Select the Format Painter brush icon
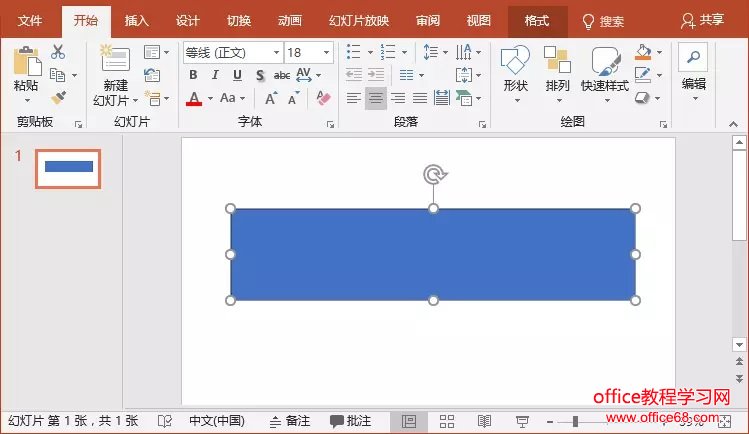The width and height of the screenshot is (749, 434). (58, 97)
